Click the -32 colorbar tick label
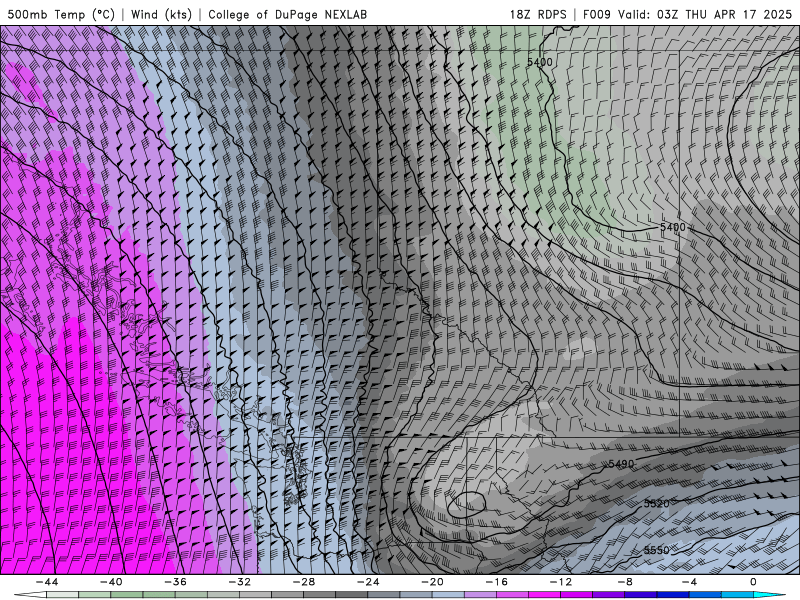800x600 pixels. click(240, 582)
